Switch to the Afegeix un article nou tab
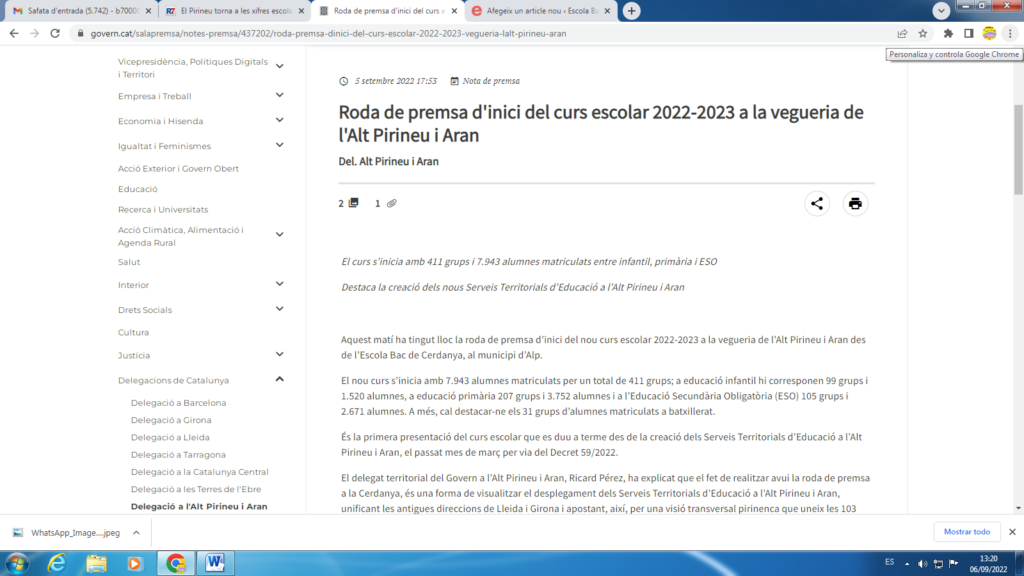 coord(538,11)
